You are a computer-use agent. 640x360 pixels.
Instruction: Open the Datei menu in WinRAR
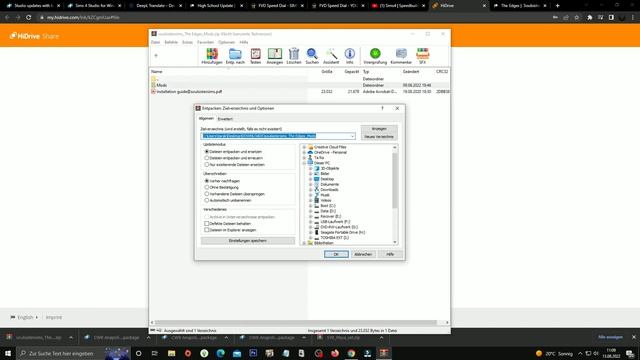click(x=156, y=42)
